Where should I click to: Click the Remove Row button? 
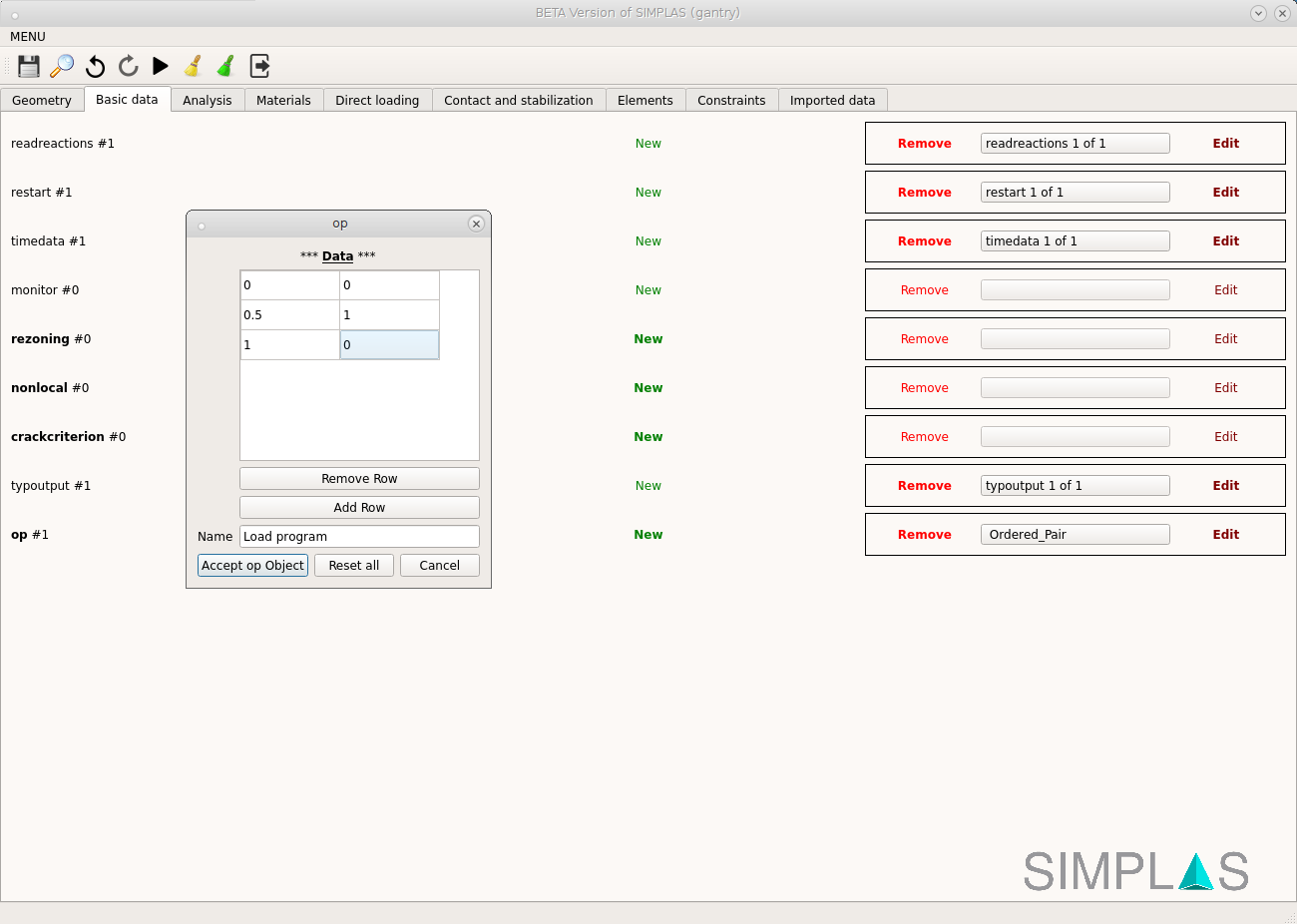click(359, 479)
